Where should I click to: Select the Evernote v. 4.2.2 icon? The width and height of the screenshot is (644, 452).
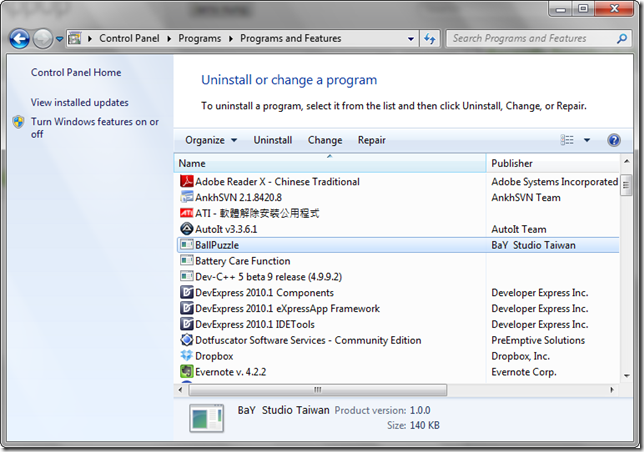pos(187,372)
